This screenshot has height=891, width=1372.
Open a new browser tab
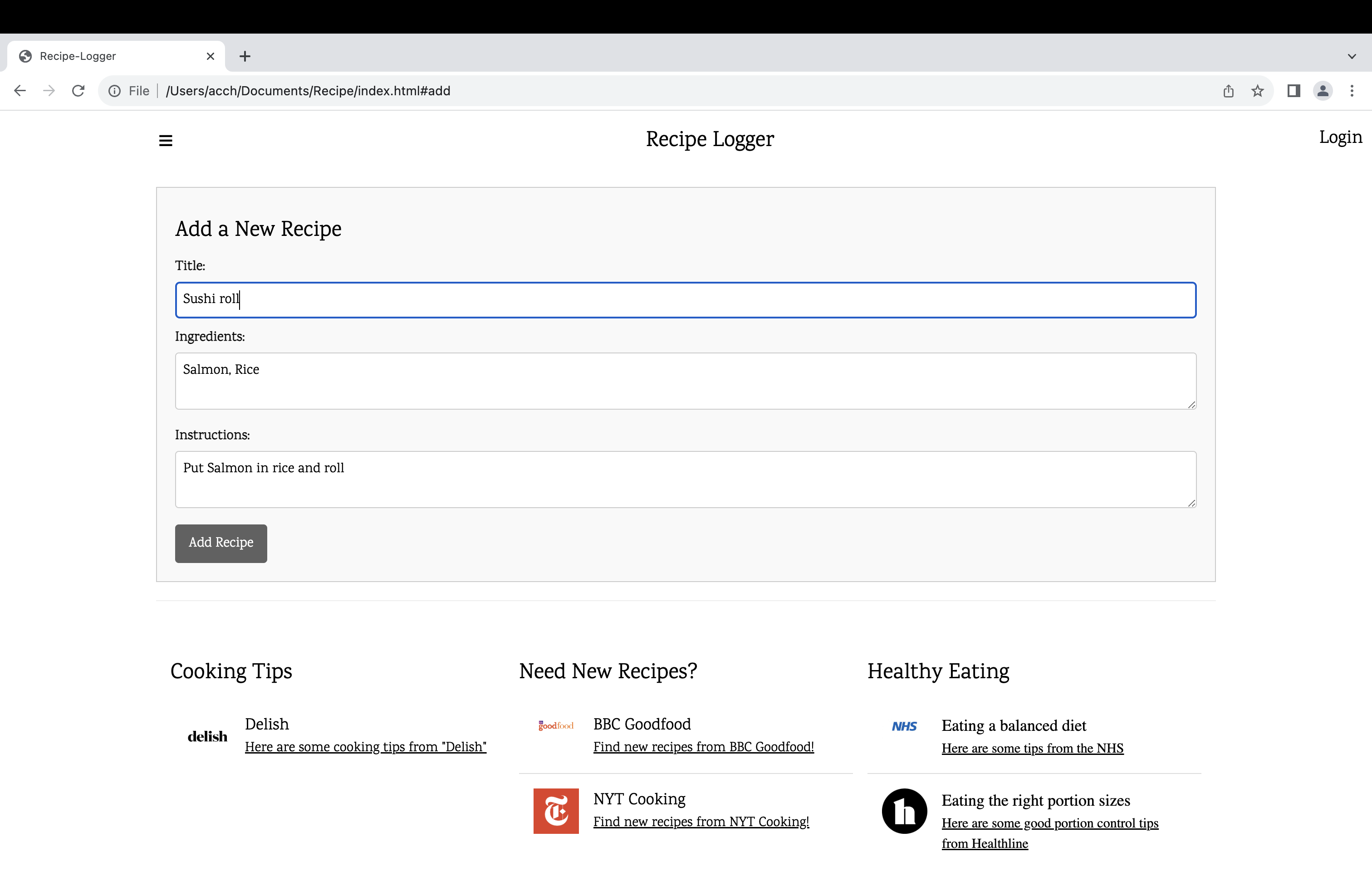coord(245,56)
